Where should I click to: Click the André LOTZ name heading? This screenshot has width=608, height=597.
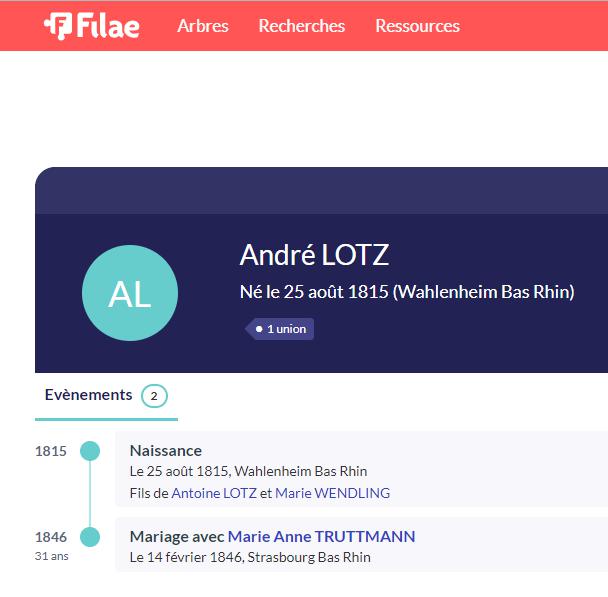[314, 255]
